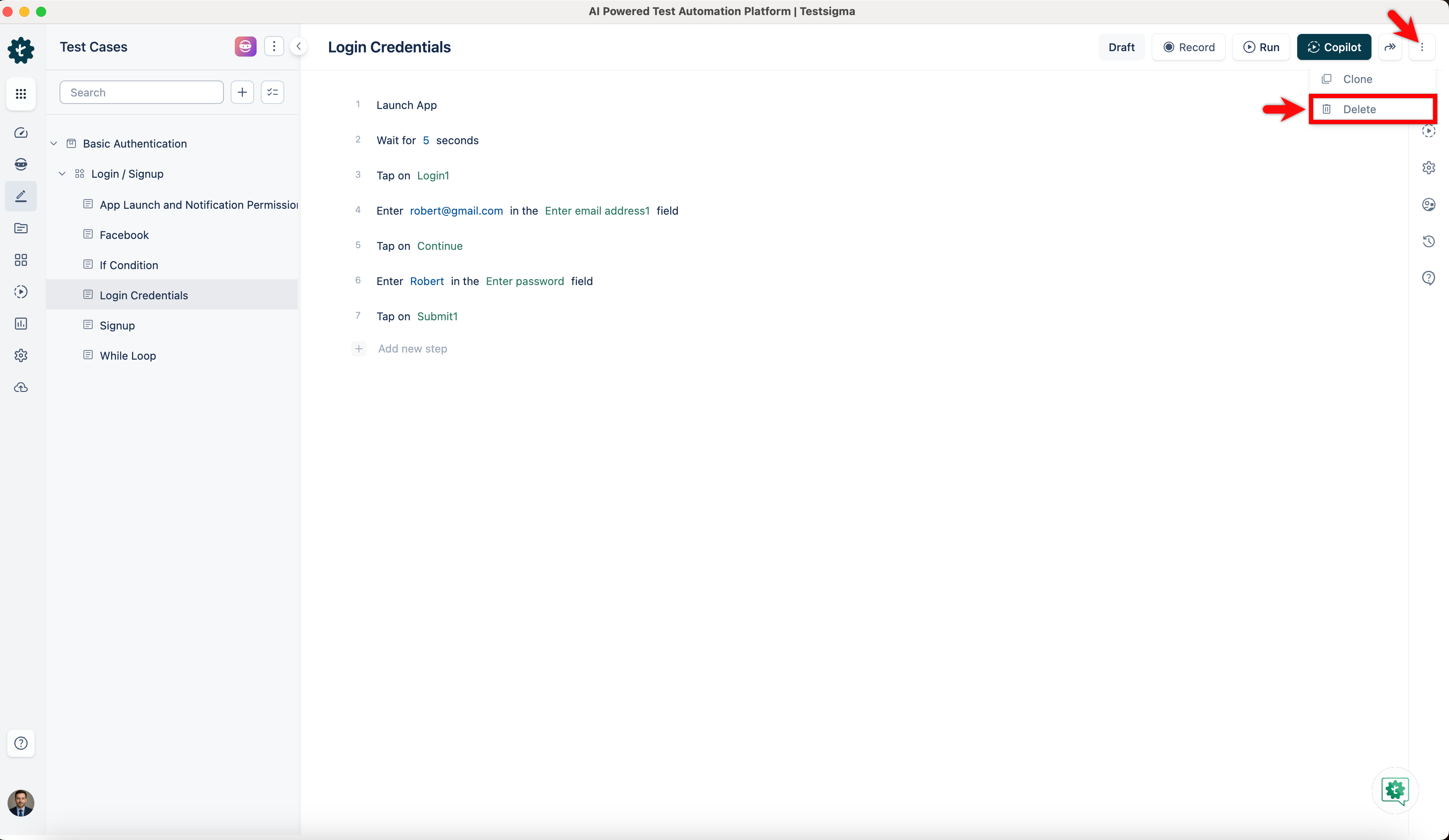
Task: Open the test data folder icon
Action: (x=21, y=228)
